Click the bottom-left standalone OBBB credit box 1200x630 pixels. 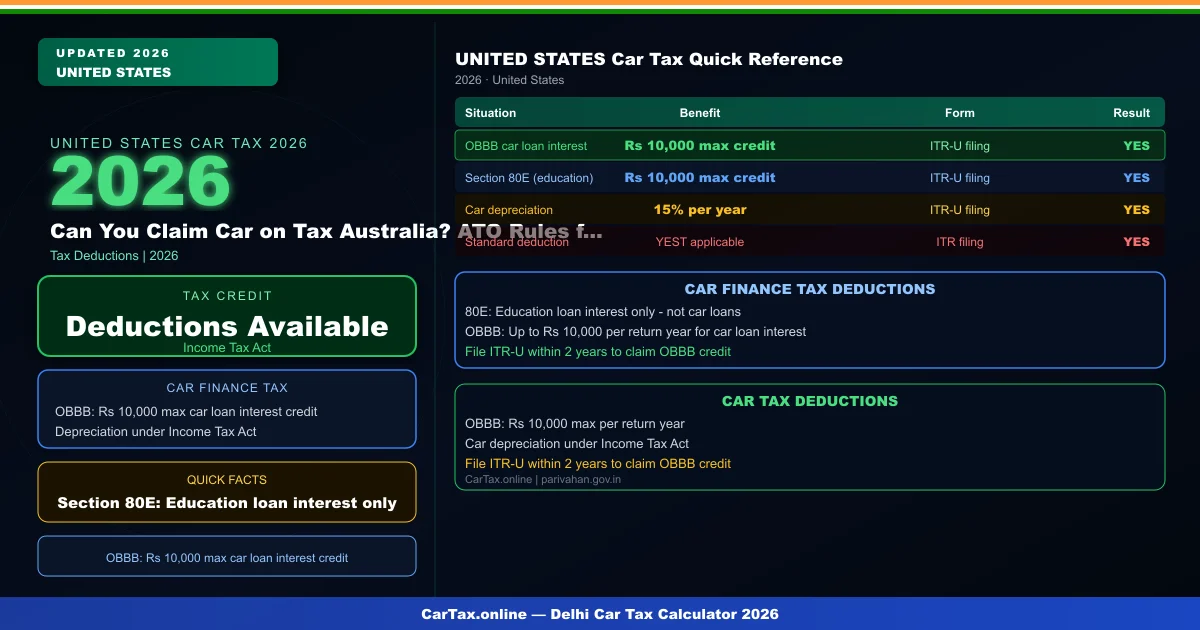tap(227, 556)
